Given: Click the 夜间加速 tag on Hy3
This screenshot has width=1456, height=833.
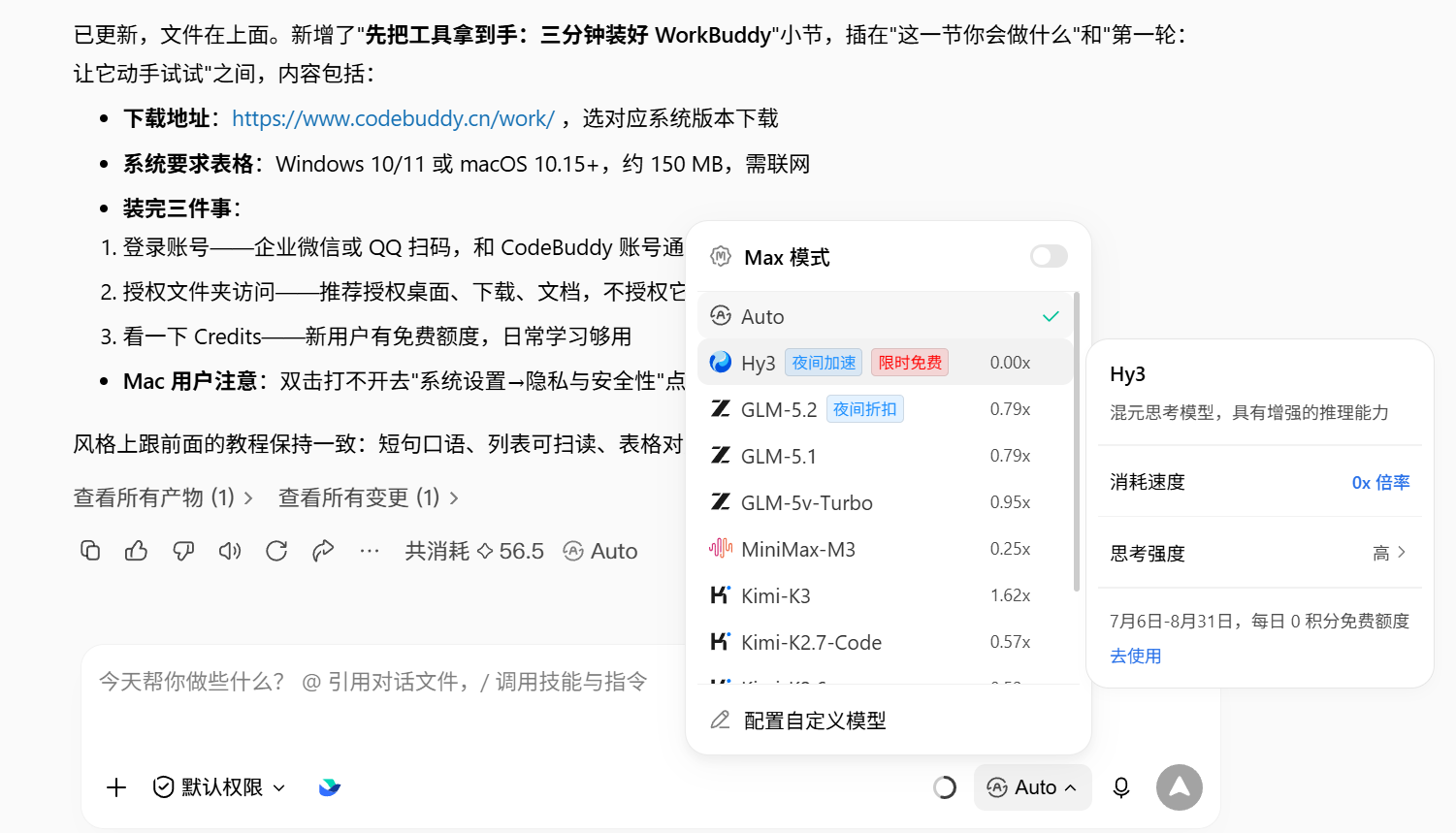Looking at the screenshot, I should tap(824, 363).
